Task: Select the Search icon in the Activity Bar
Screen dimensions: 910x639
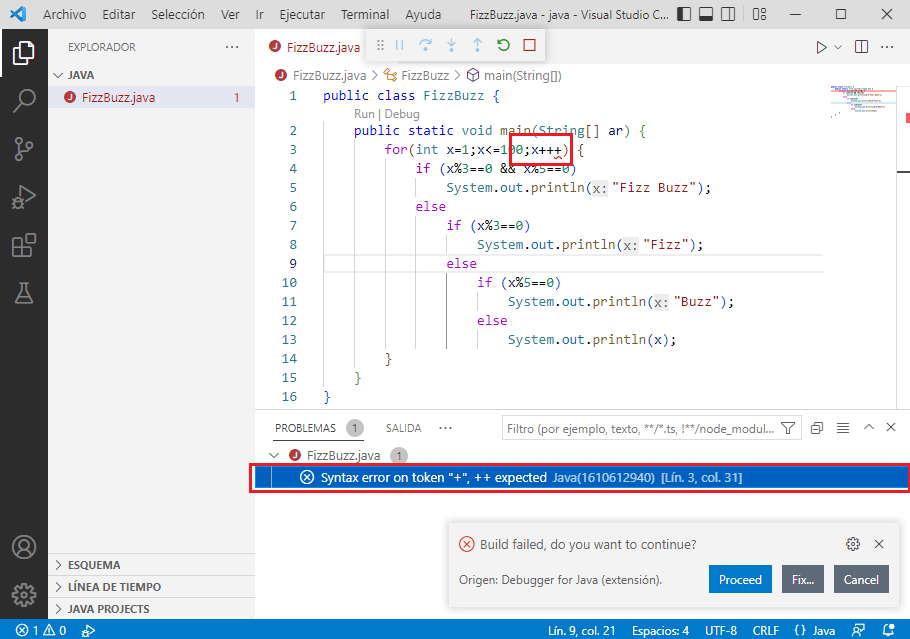Action: 22,100
